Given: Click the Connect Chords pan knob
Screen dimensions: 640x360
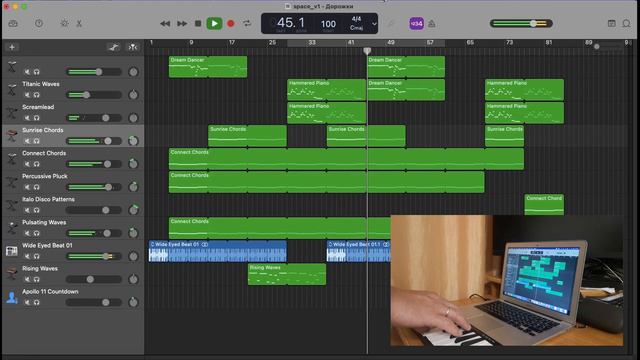Looking at the screenshot, I should tap(133, 164).
